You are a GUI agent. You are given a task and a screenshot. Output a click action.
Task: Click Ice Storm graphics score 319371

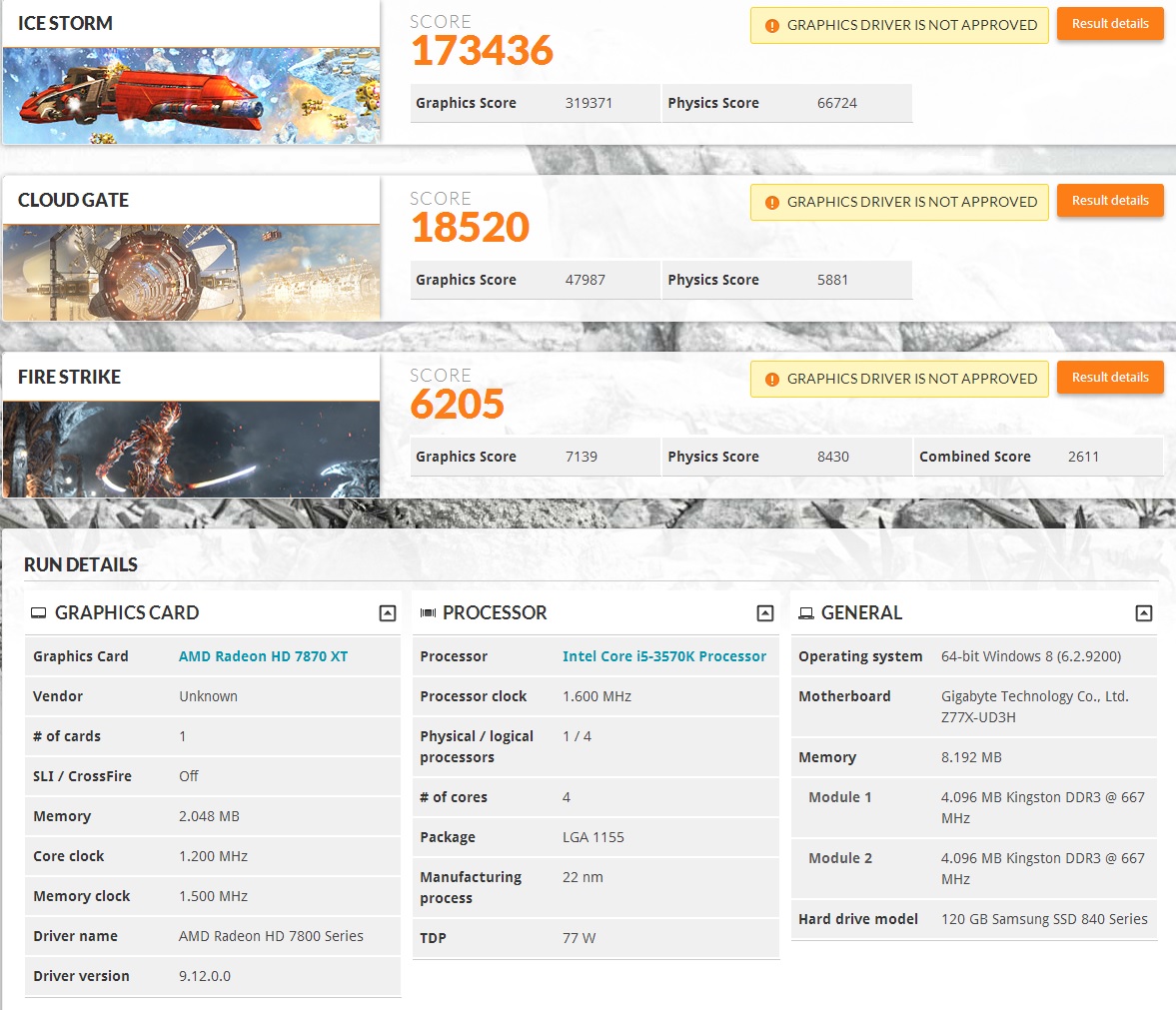pos(588,104)
